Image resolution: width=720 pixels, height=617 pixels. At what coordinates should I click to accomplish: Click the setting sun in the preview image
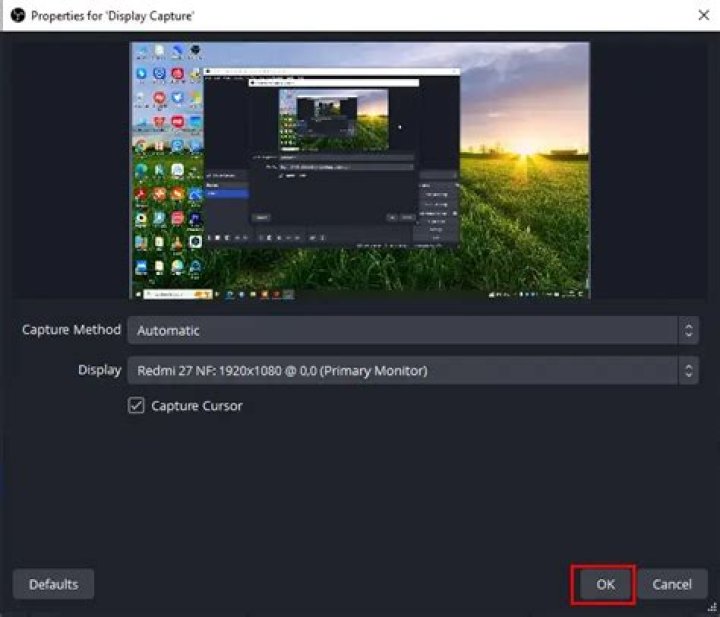pos(527,147)
